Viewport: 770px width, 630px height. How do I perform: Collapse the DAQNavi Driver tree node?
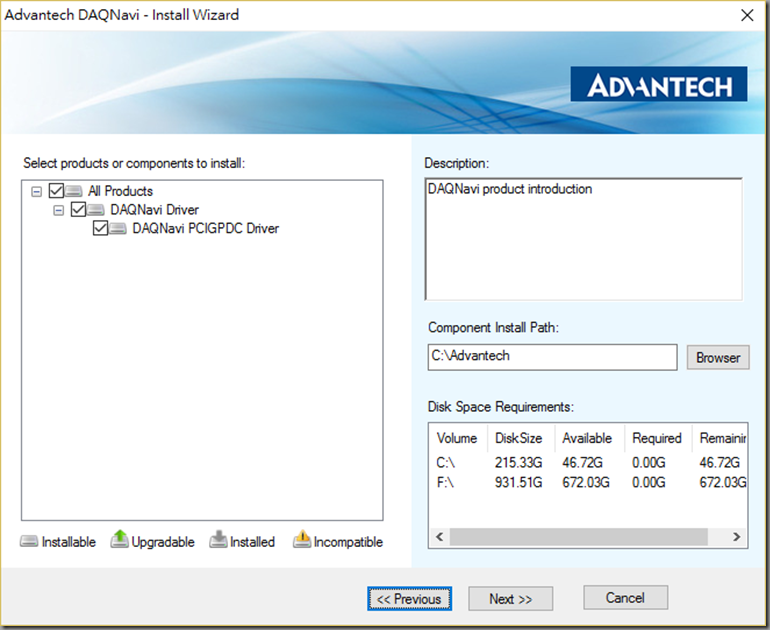click(x=58, y=210)
